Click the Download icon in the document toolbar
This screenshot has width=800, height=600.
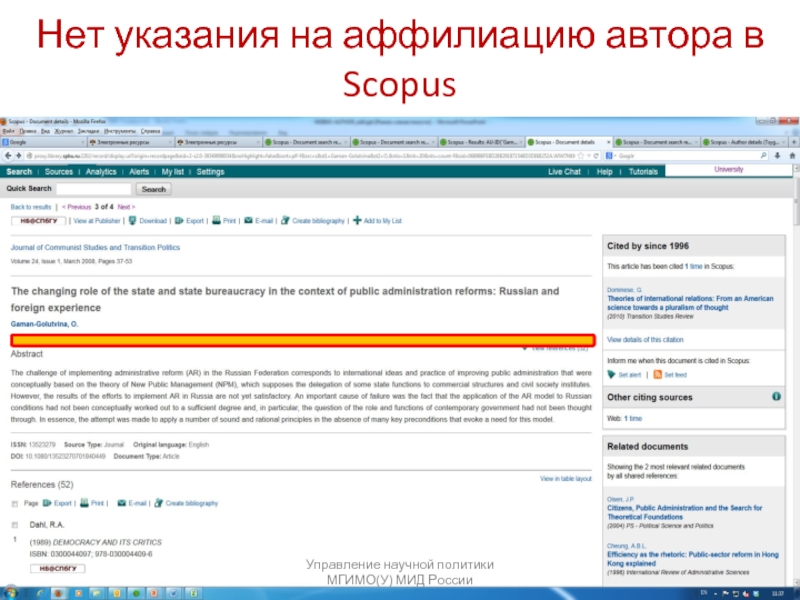pos(133,220)
